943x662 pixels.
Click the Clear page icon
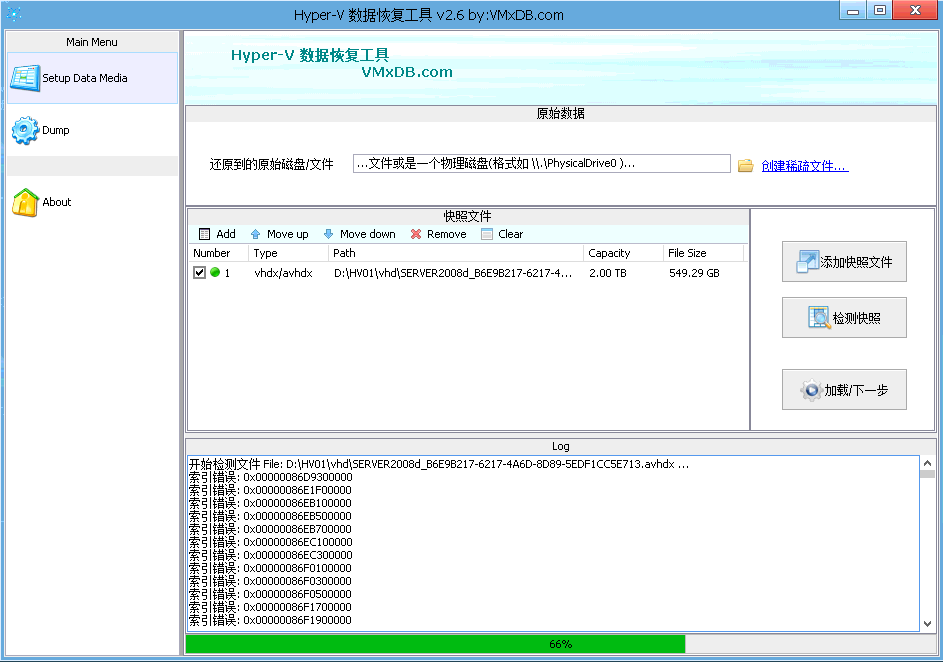coord(487,234)
